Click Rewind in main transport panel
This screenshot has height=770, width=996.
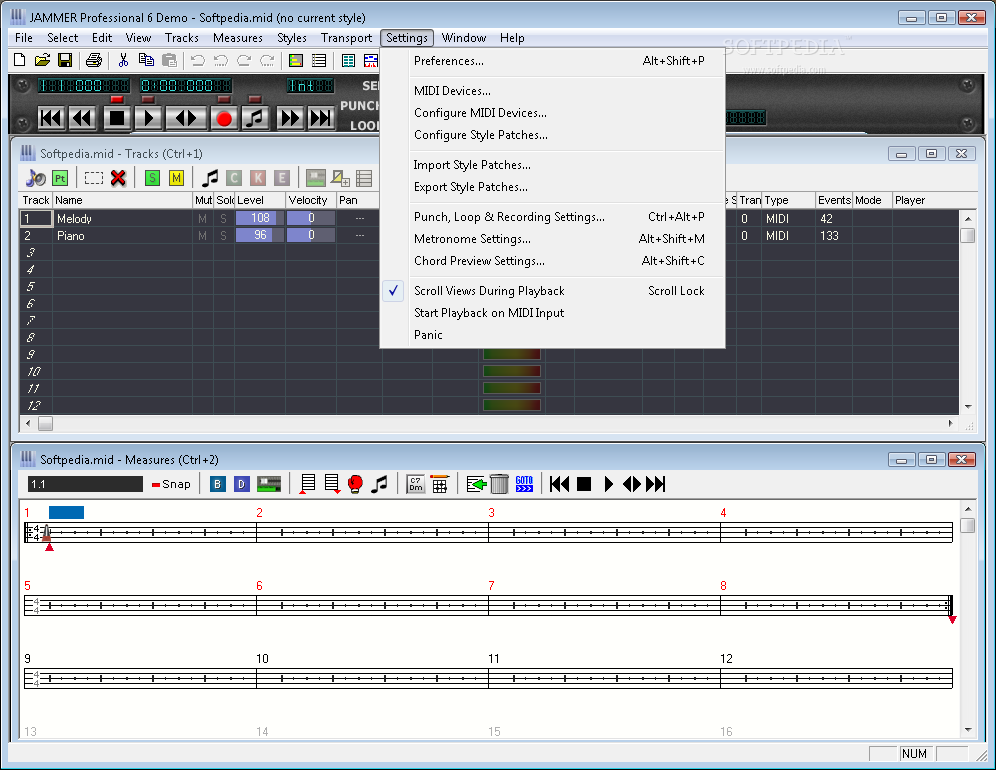[83, 118]
